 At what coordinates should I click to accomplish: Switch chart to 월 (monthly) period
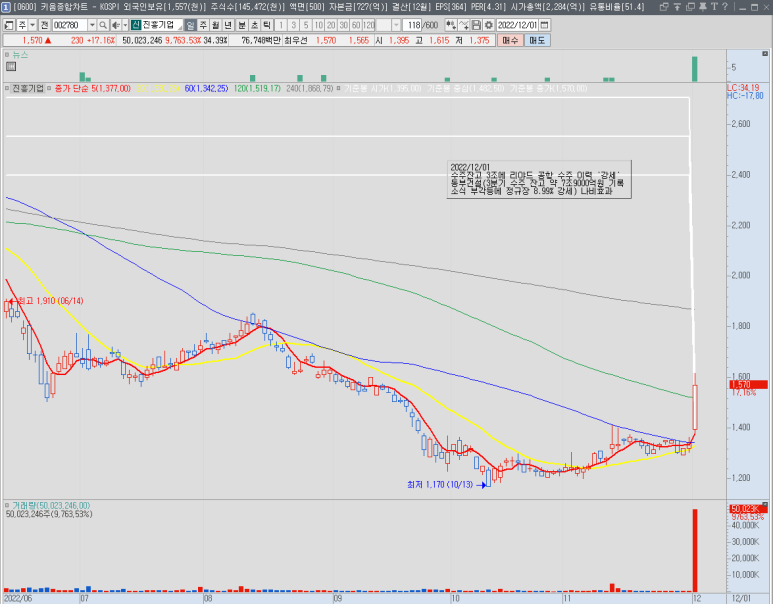tap(217, 24)
